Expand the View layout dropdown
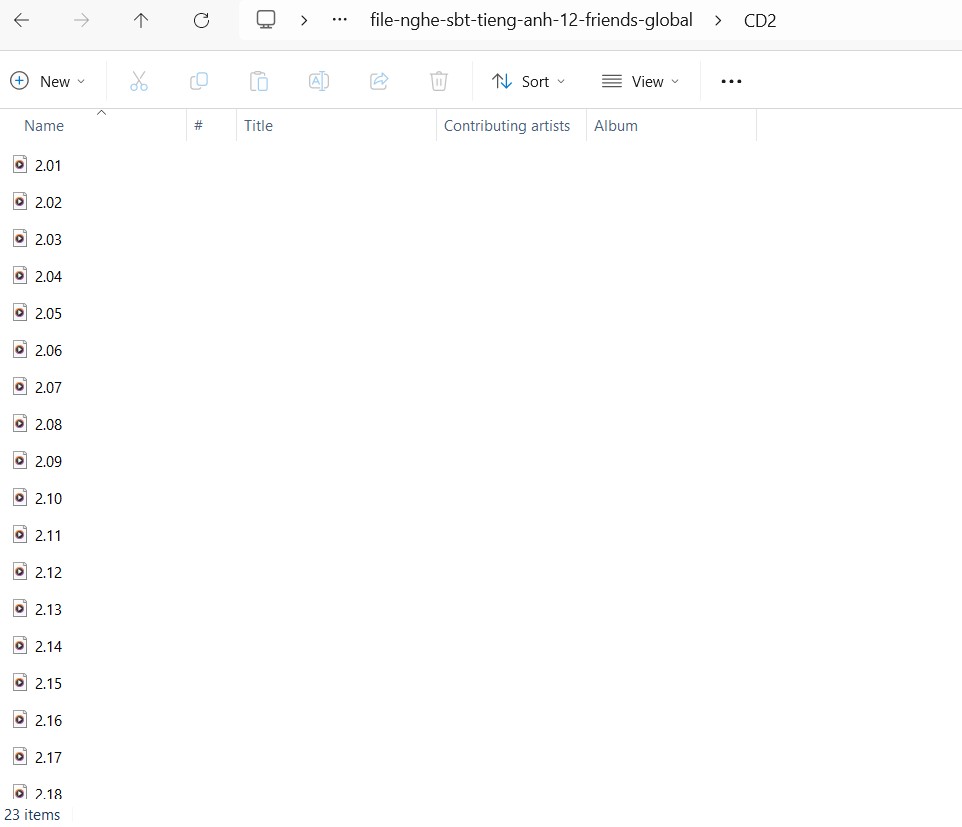Screen dimensions: 962x827 640,81
